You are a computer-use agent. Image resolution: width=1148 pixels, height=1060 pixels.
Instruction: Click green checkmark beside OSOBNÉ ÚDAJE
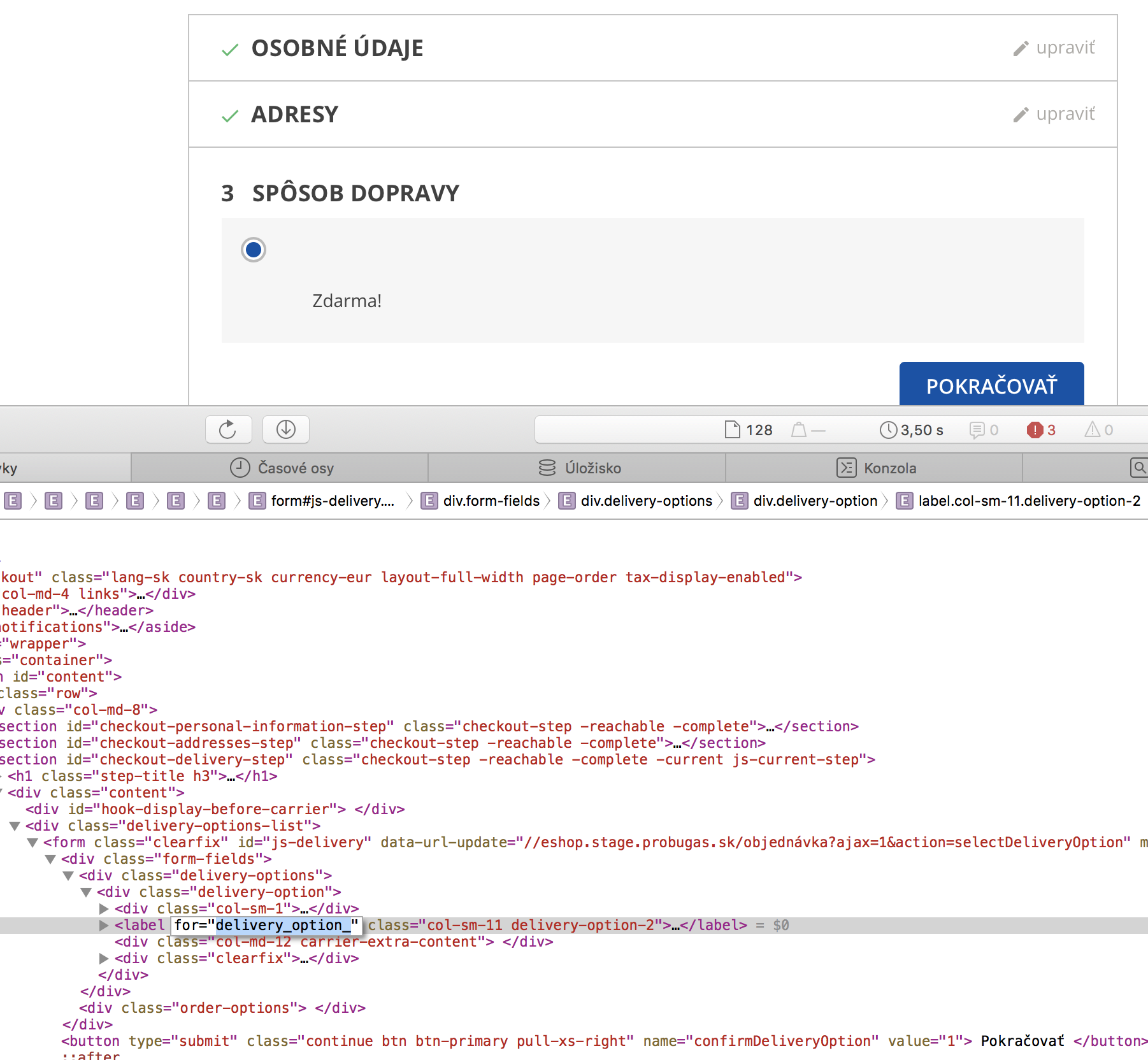point(230,50)
